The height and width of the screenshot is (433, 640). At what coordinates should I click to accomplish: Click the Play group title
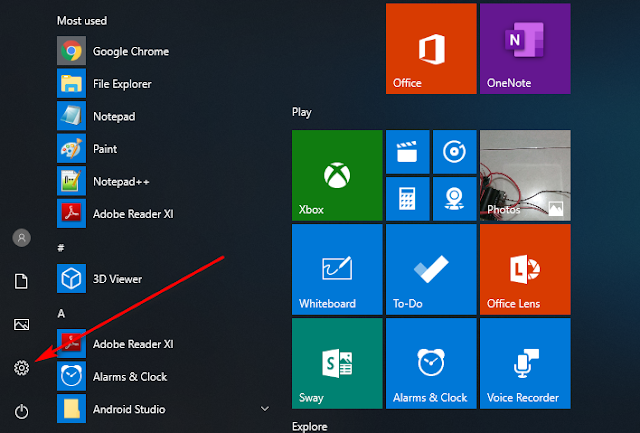302,112
